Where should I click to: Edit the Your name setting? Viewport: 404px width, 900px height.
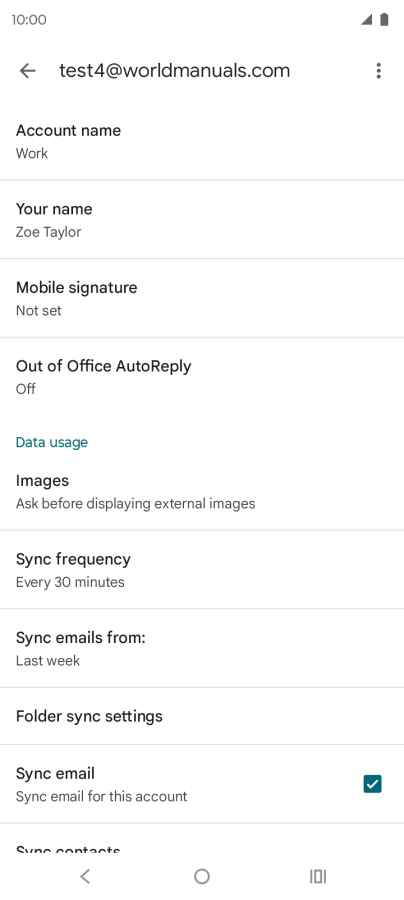click(202, 220)
